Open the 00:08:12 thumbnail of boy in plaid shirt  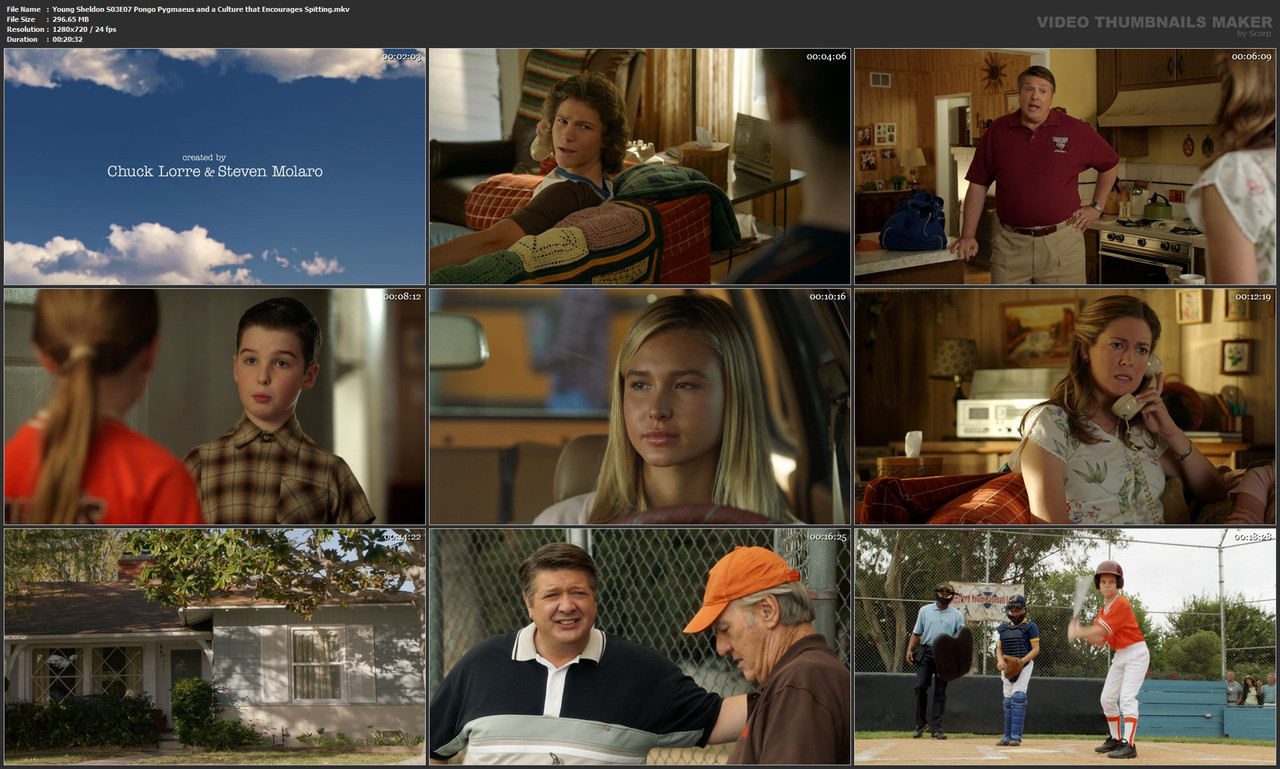(x=215, y=407)
